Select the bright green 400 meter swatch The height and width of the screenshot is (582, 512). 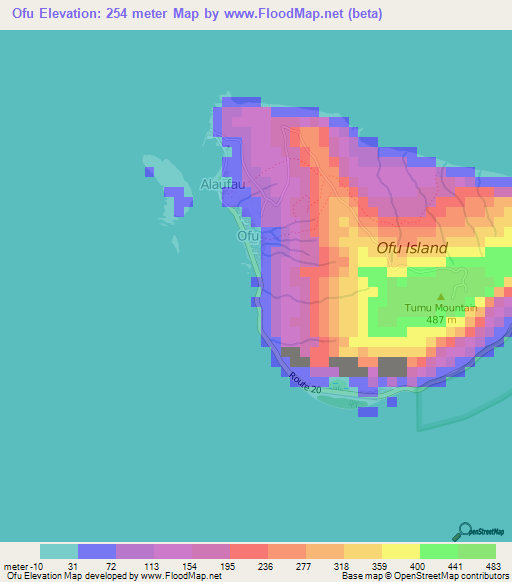(439, 552)
